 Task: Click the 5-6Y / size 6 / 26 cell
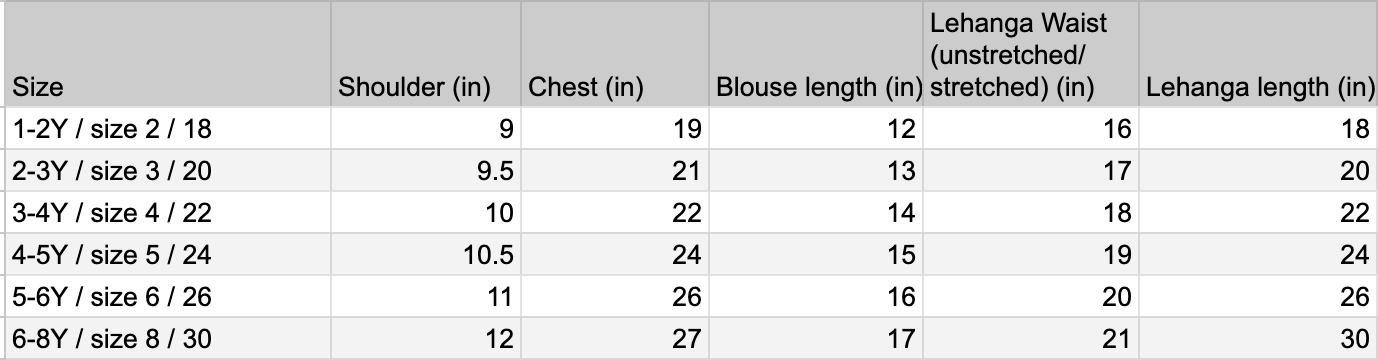[x=168, y=297]
